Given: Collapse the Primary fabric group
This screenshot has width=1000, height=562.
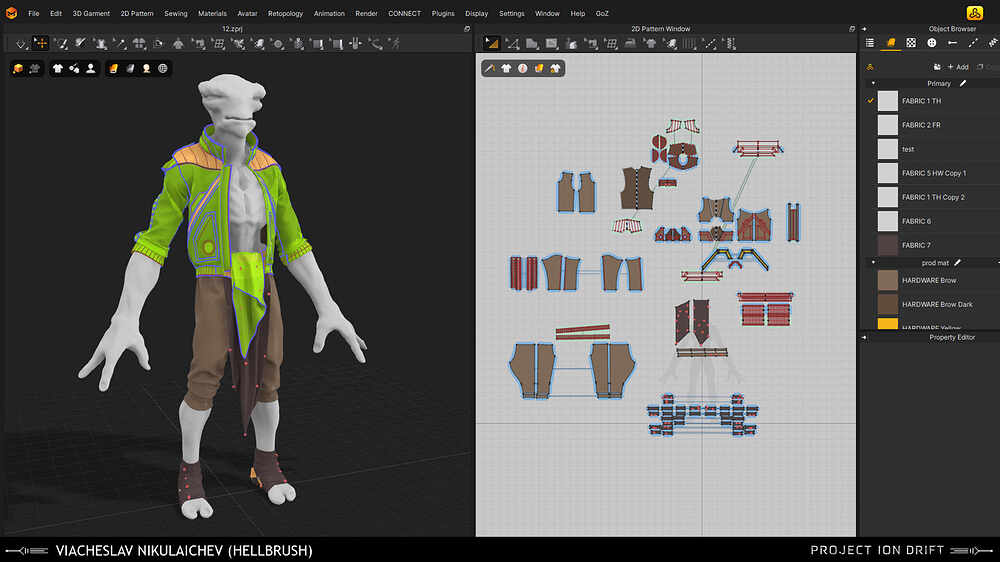Looking at the screenshot, I should [873, 84].
